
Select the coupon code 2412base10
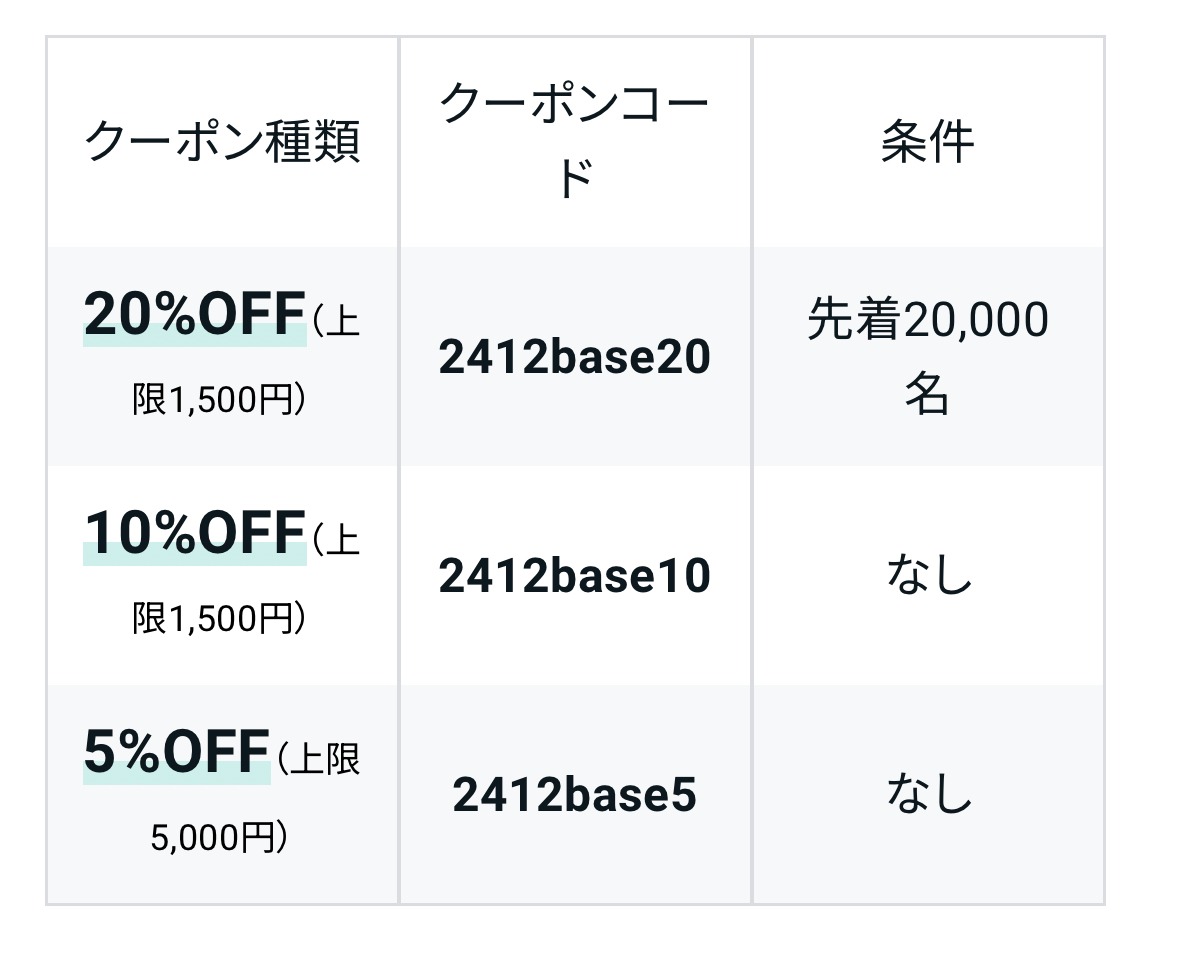click(574, 576)
